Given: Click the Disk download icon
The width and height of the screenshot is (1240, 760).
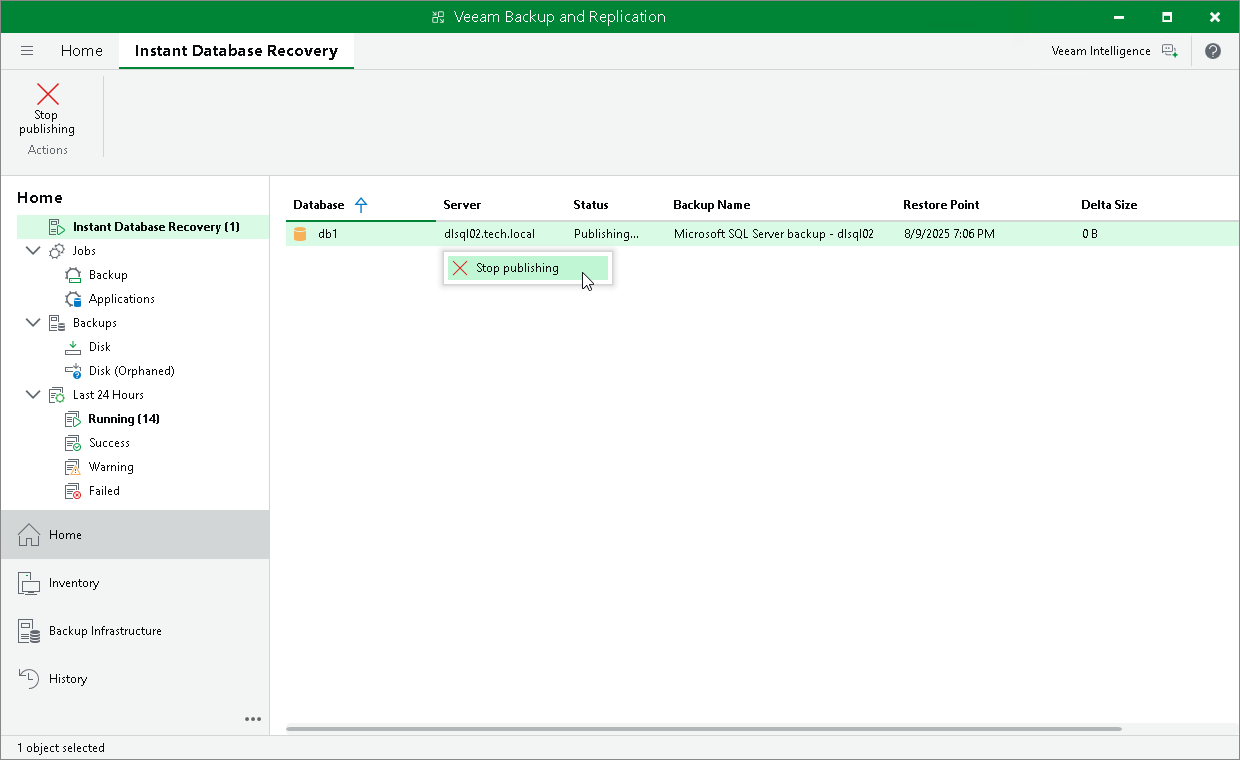Looking at the screenshot, I should click(x=73, y=347).
